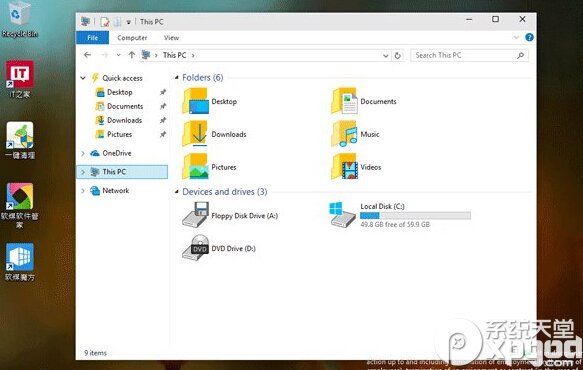Click the Forward navigation arrow
Screen dimensions: 583x370
[104, 55]
